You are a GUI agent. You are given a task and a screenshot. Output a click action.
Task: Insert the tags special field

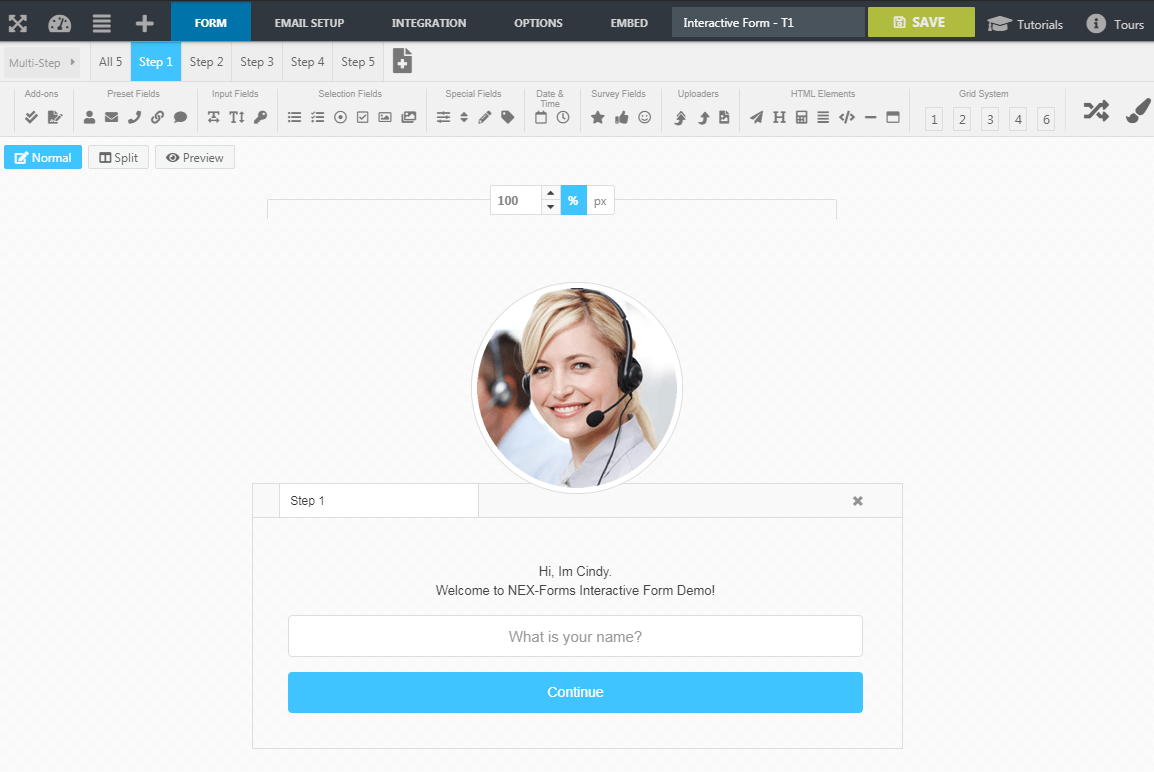pyautogui.click(x=507, y=117)
